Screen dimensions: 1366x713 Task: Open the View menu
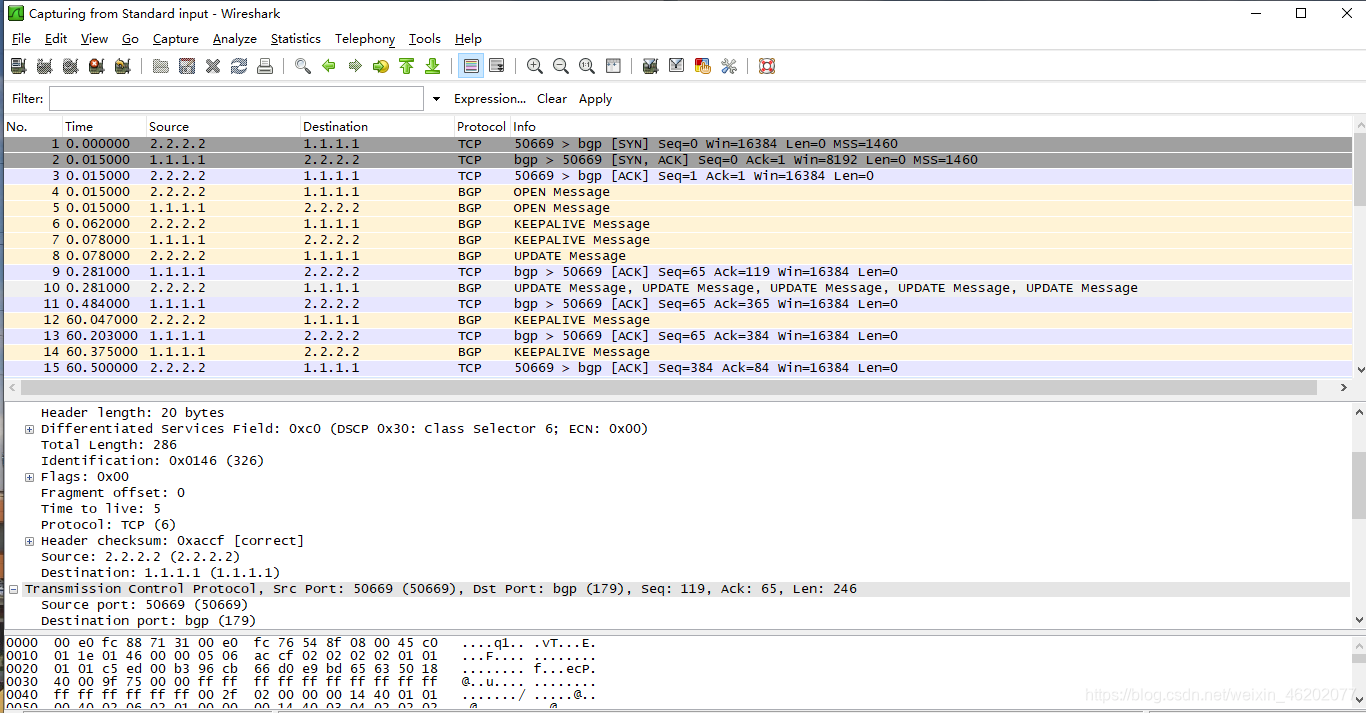94,39
